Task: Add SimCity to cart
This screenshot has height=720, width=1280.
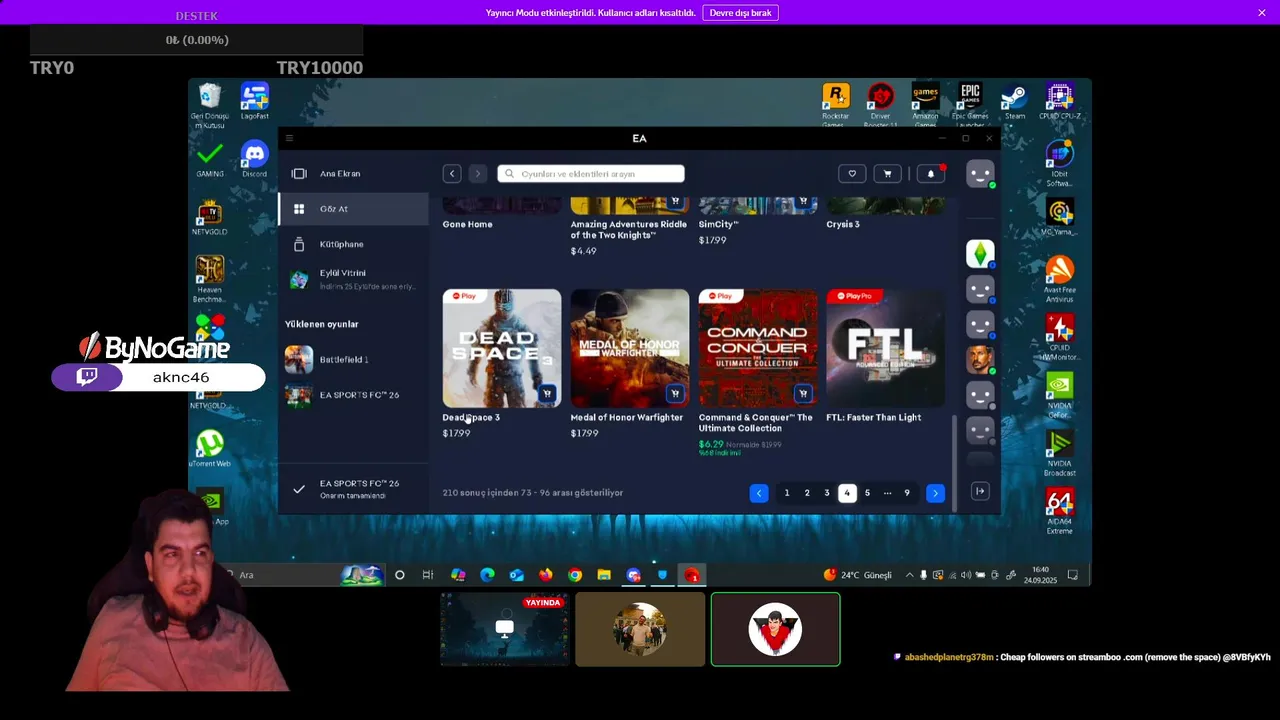Action: pyautogui.click(x=803, y=202)
